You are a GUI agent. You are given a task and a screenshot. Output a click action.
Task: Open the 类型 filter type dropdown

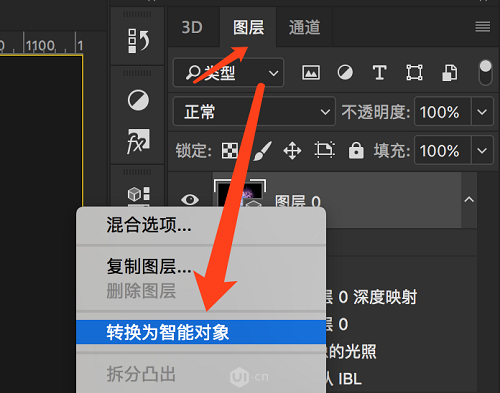click(x=229, y=73)
